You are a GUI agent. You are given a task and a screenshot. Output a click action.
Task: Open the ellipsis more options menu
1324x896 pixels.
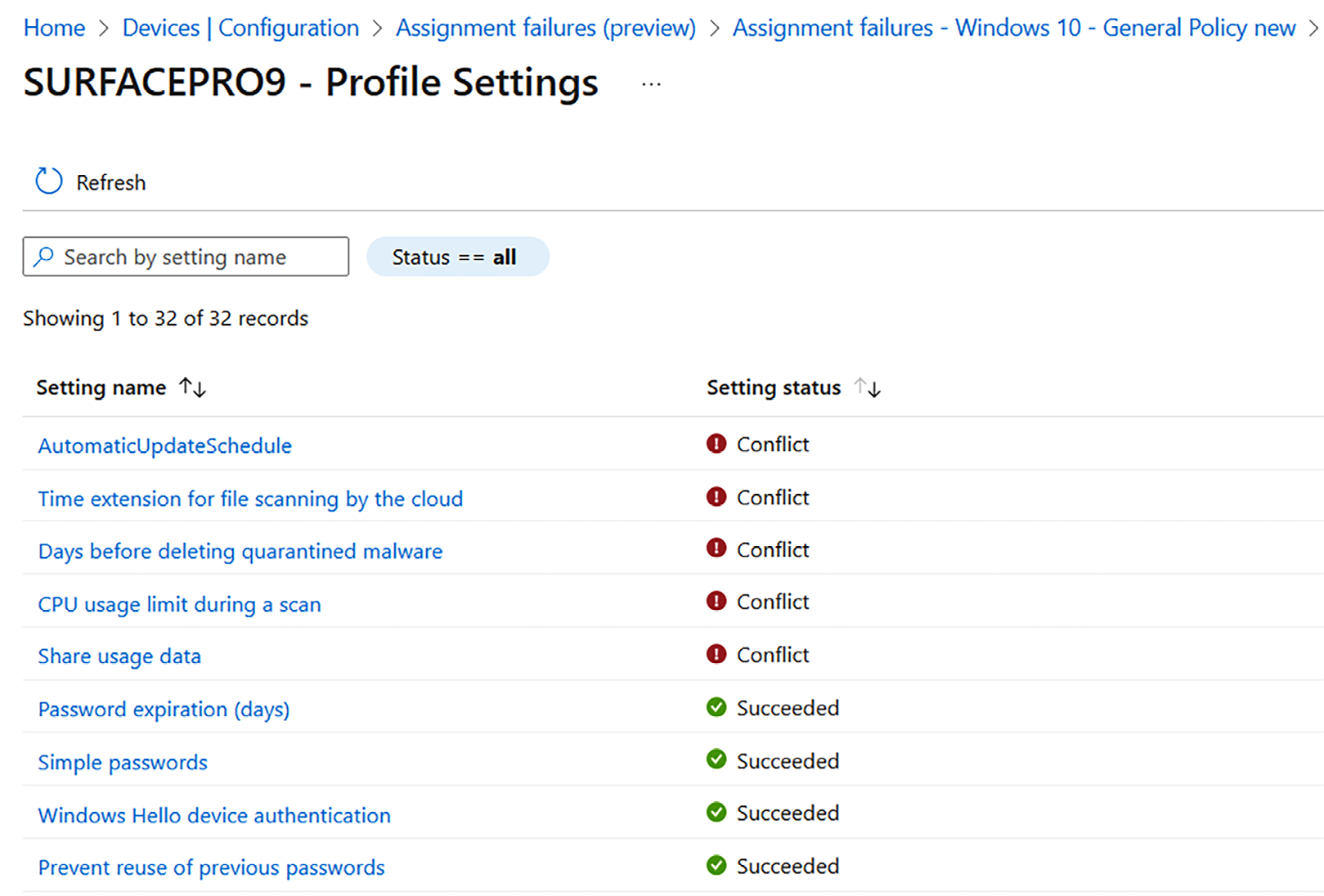[x=651, y=84]
